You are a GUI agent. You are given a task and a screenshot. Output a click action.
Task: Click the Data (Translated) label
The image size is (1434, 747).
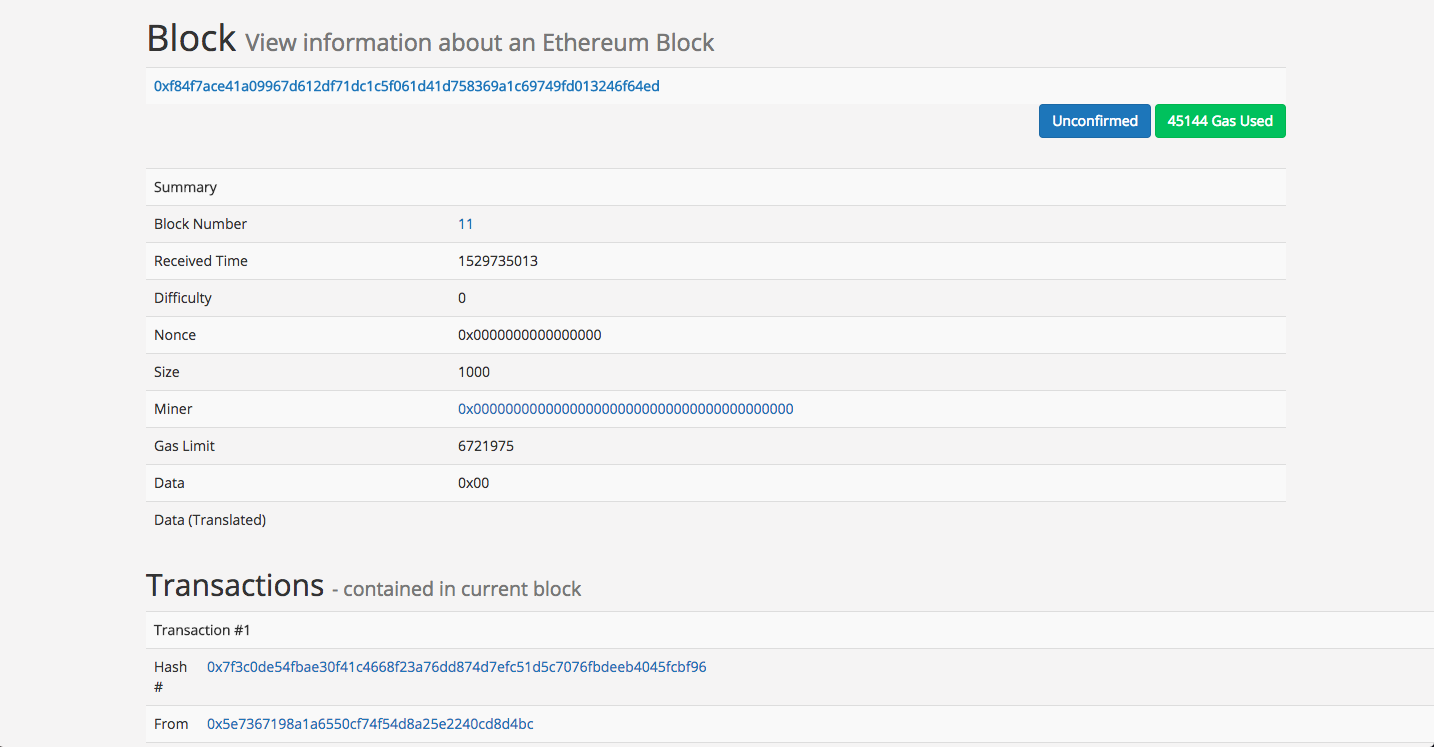[210, 520]
